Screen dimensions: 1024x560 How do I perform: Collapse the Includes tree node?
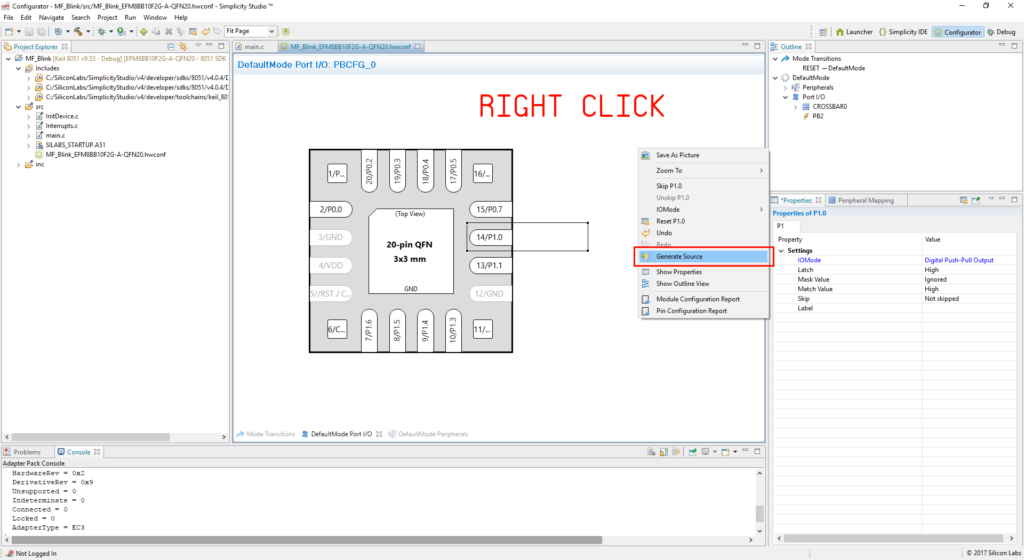17,68
